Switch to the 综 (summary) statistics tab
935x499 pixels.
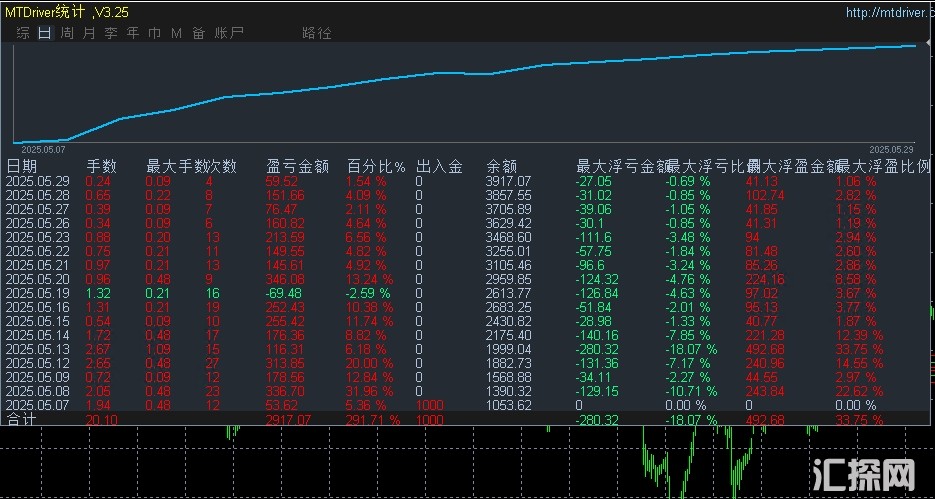point(23,33)
